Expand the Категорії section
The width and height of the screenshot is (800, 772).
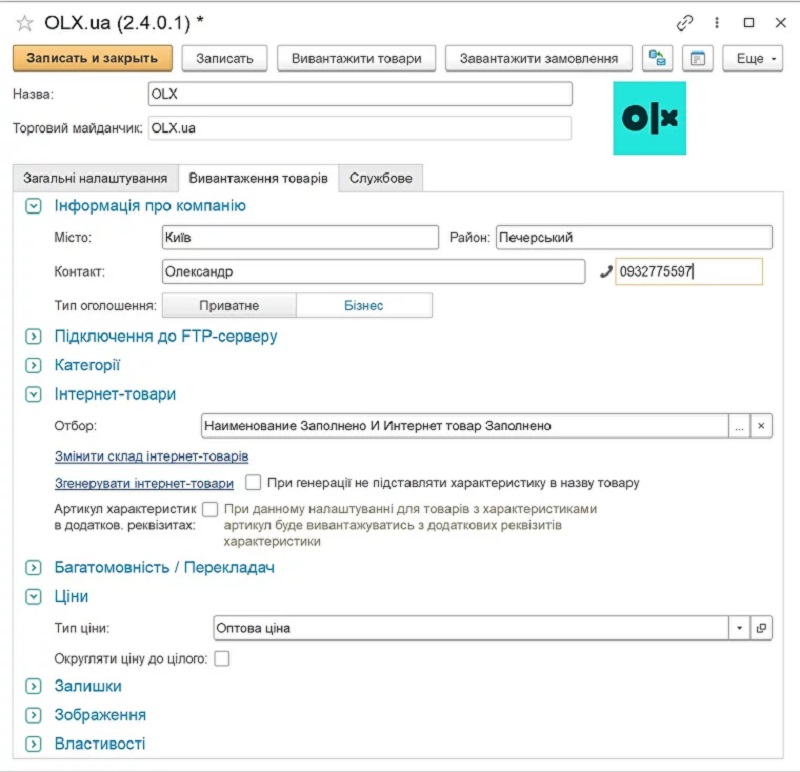tap(34, 365)
